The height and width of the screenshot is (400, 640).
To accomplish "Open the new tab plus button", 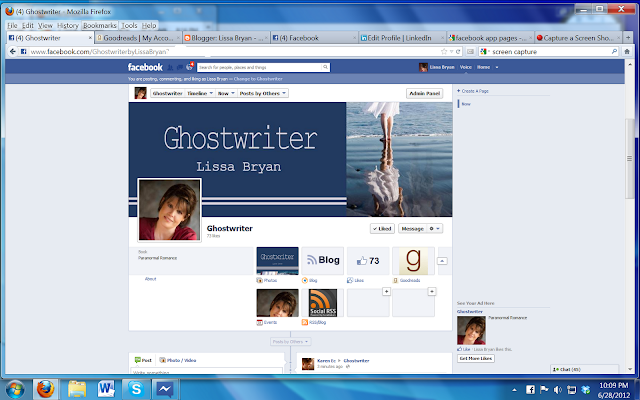I will point(628,38).
